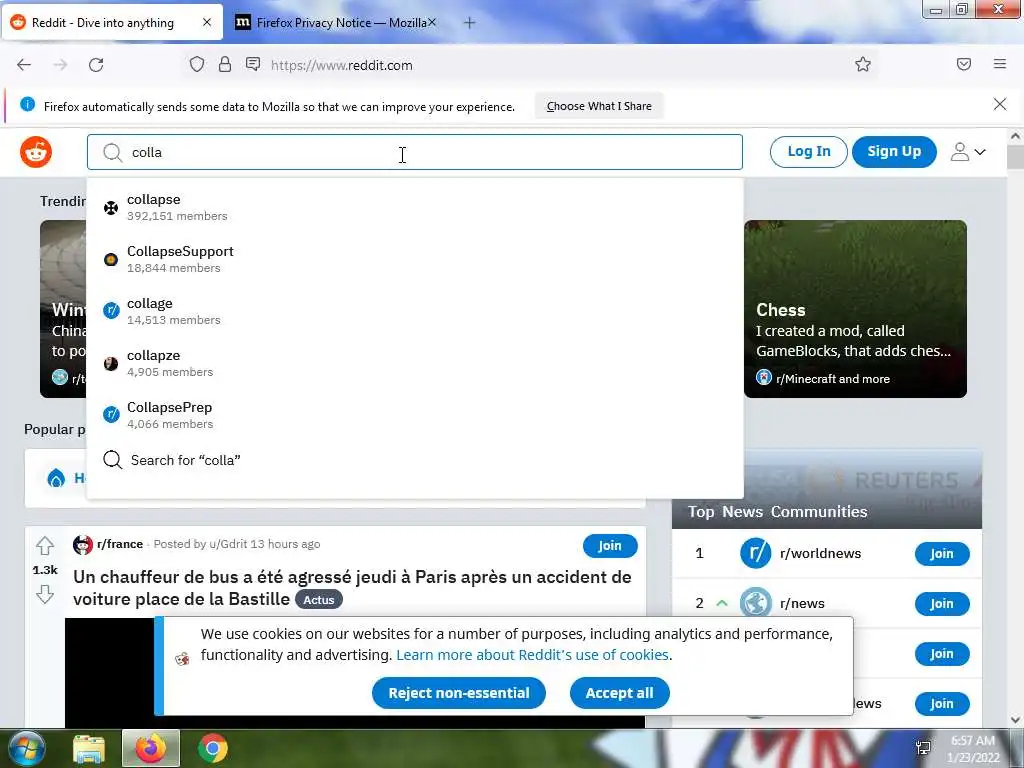Open the Chess trending card
Screen dimensions: 1024x768
(x=855, y=309)
